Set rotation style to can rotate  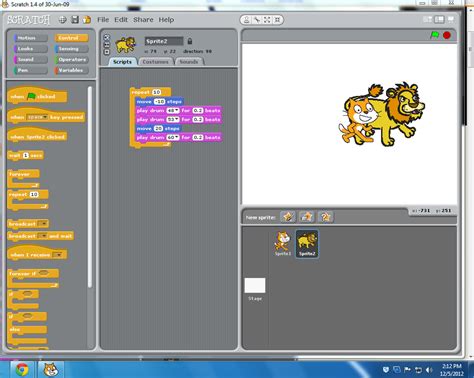point(107,37)
